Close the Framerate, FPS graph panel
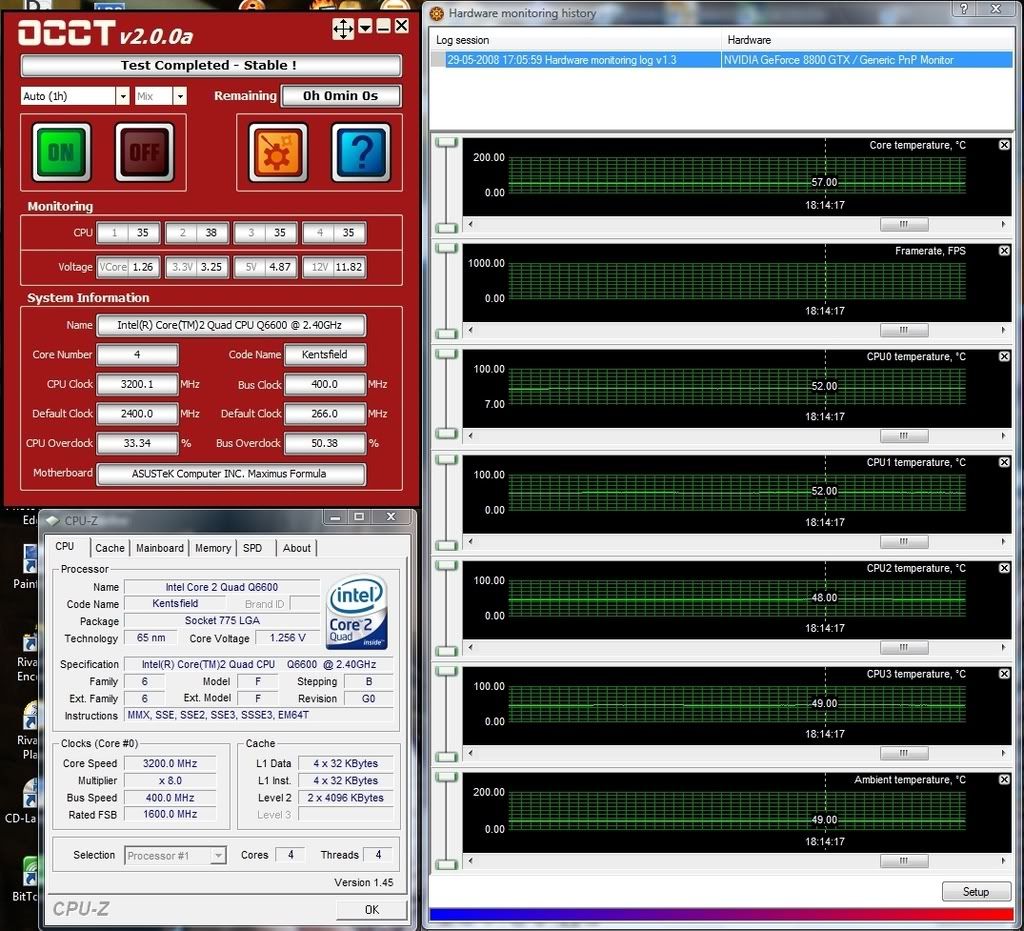The width and height of the screenshot is (1024, 931). (1004, 251)
